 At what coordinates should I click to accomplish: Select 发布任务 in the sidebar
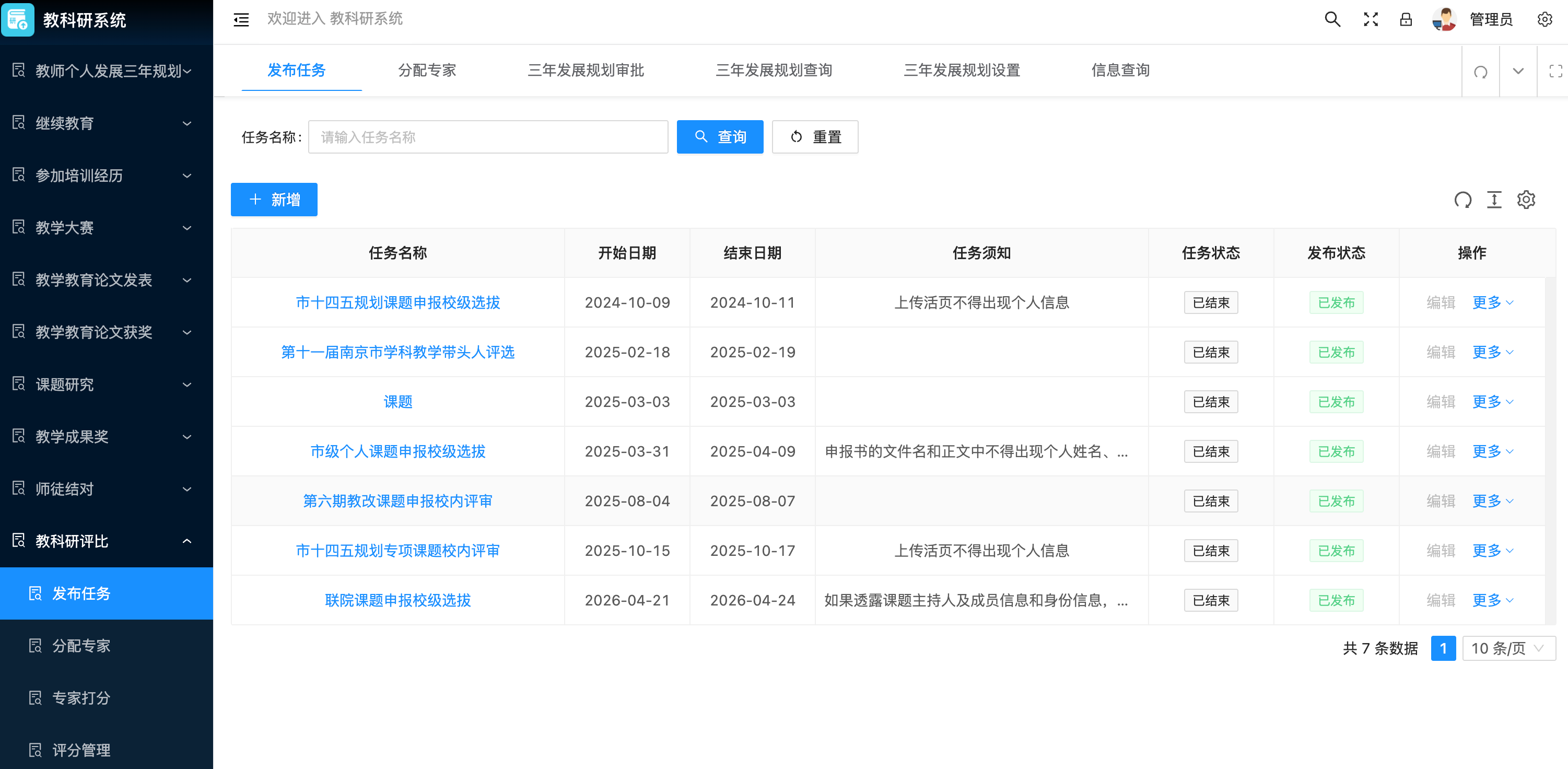tap(107, 593)
